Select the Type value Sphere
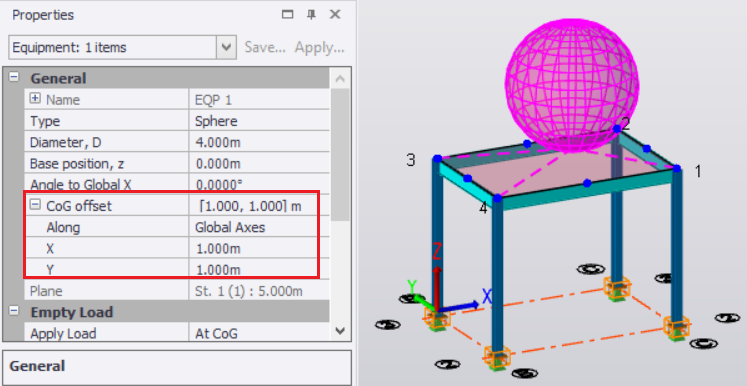 (x=259, y=121)
